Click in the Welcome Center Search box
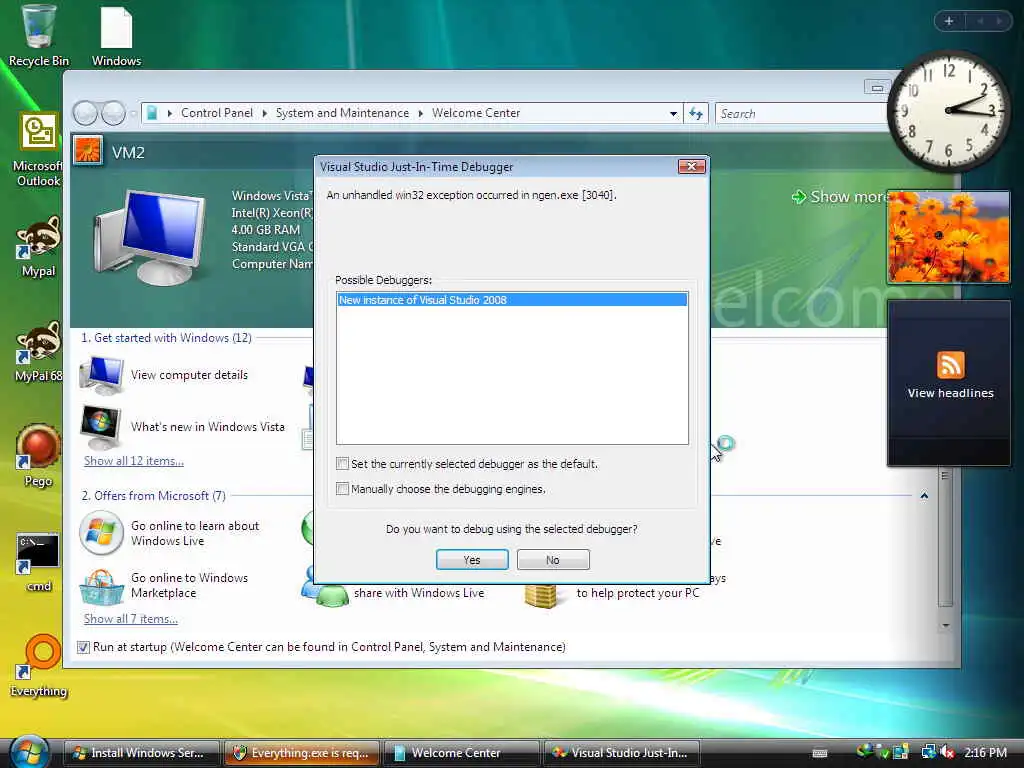This screenshot has height=768, width=1024. pos(802,114)
